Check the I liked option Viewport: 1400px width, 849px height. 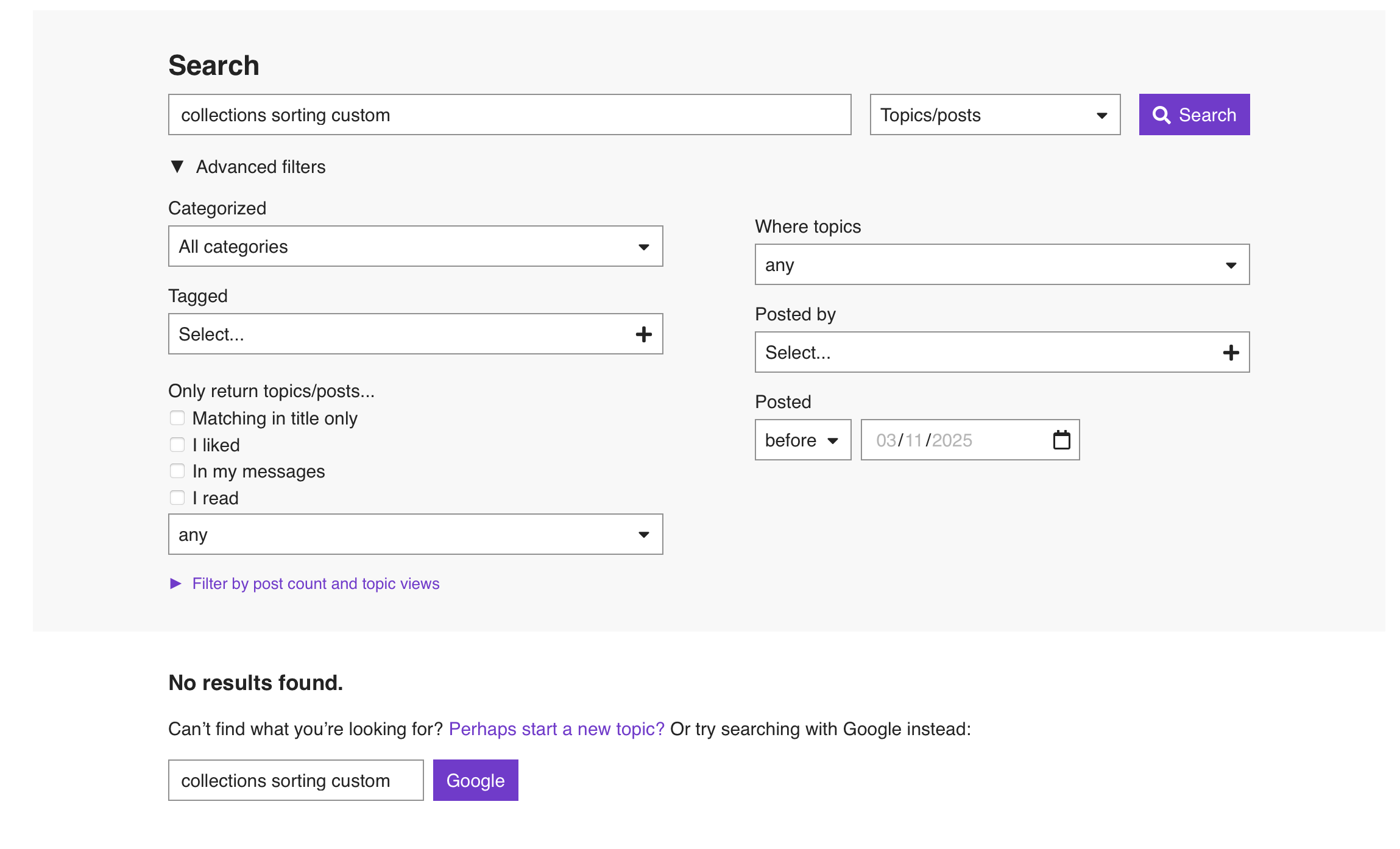(x=177, y=445)
